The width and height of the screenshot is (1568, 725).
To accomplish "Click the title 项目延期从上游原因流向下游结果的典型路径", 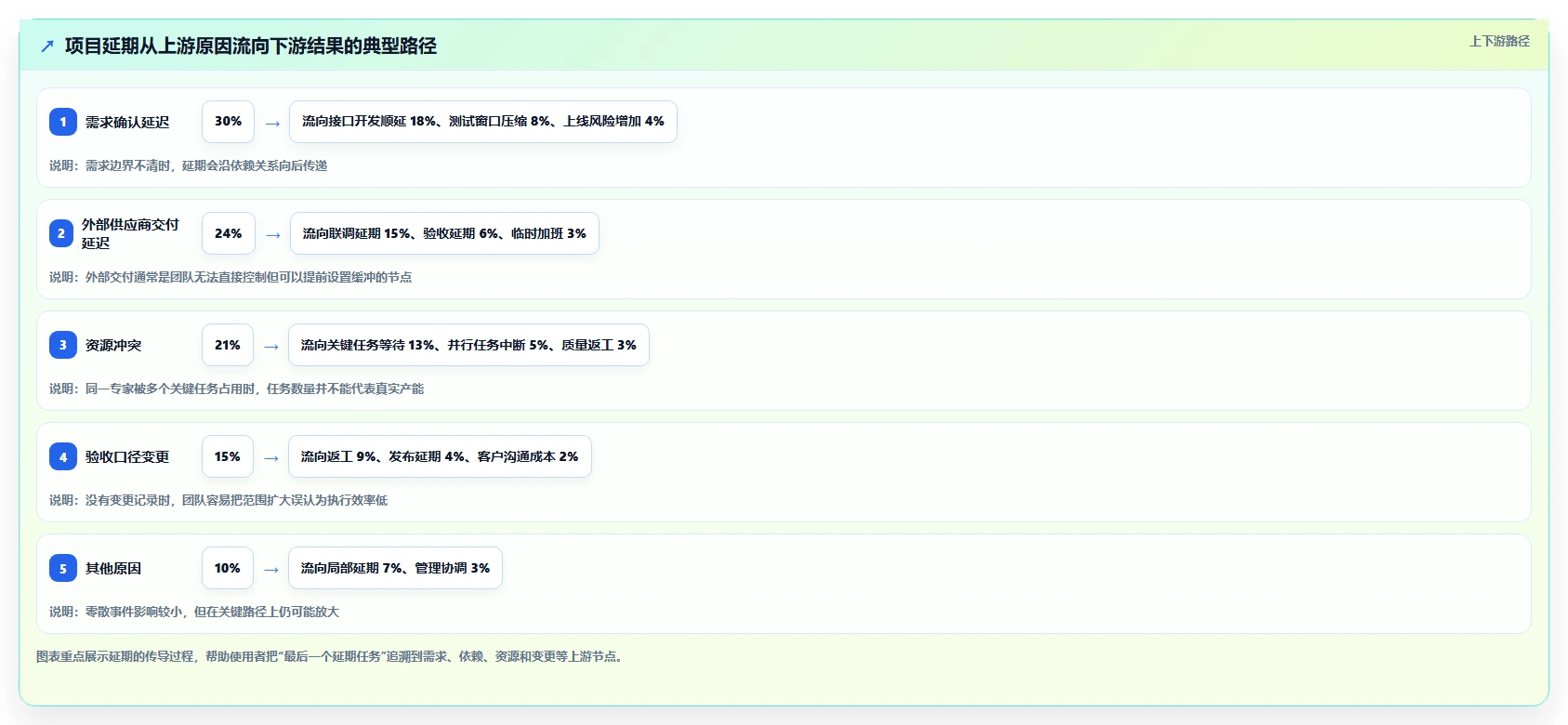I will pos(251,46).
